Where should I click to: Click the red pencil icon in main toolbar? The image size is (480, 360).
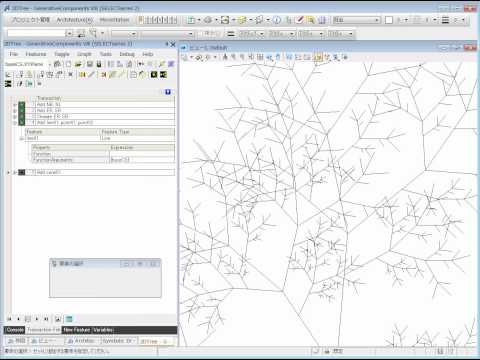pos(300,20)
